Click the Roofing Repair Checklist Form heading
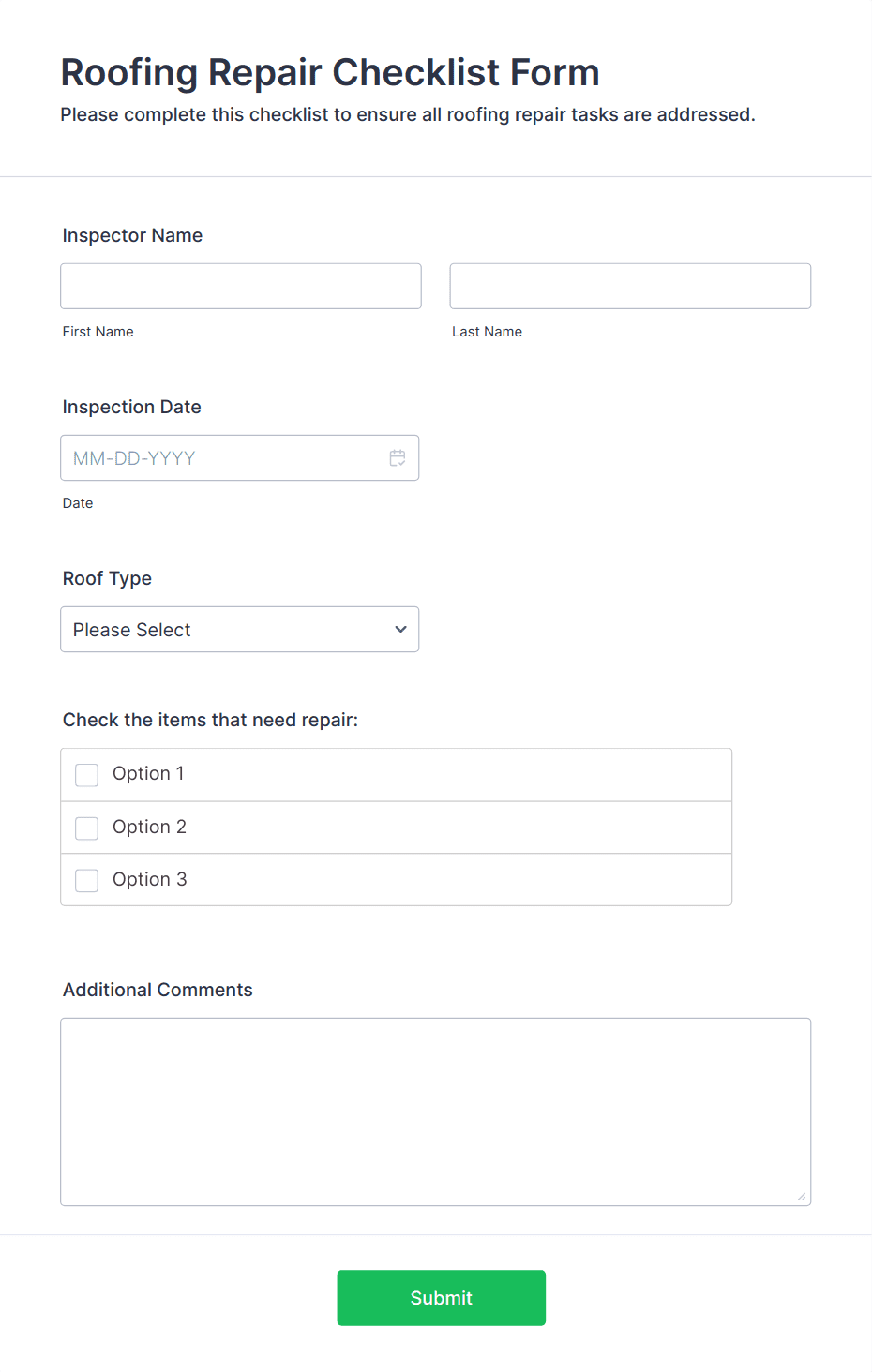Image resolution: width=872 pixels, height=1372 pixels. pyautogui.click(x=330, y=72)
